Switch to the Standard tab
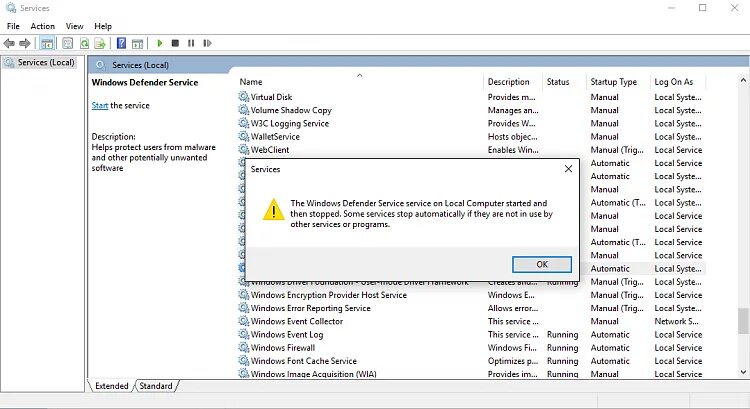 coord(156,386)
